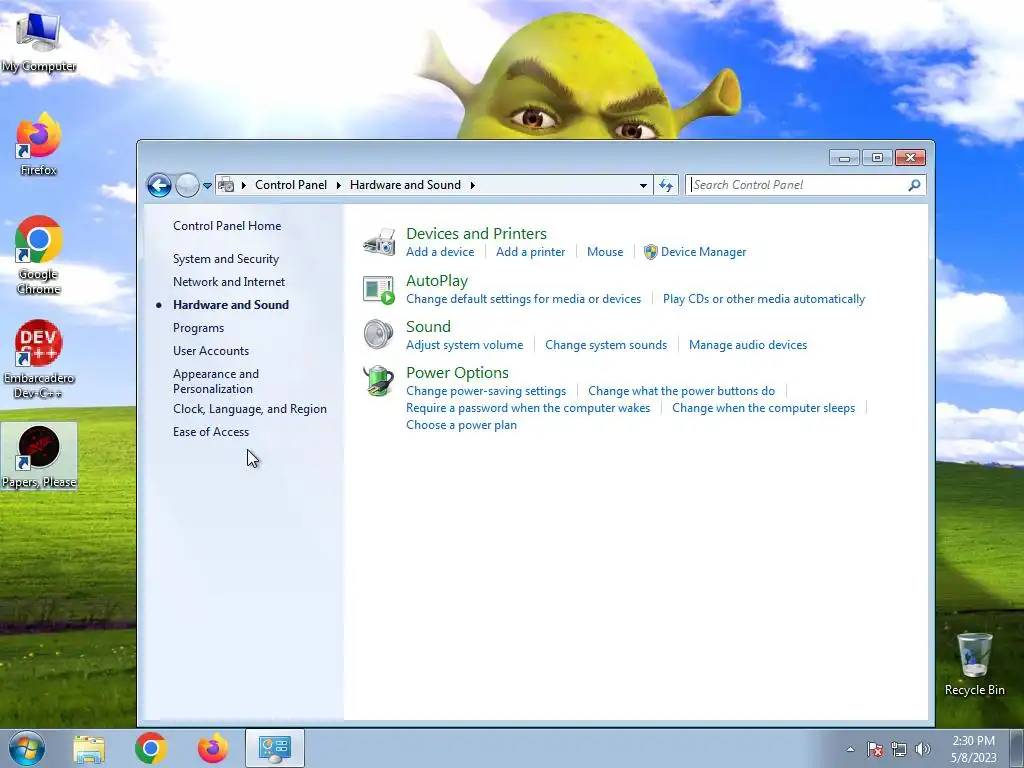Open Programs category in sidebar
The image size is (1024, 768).
(199, 328)
